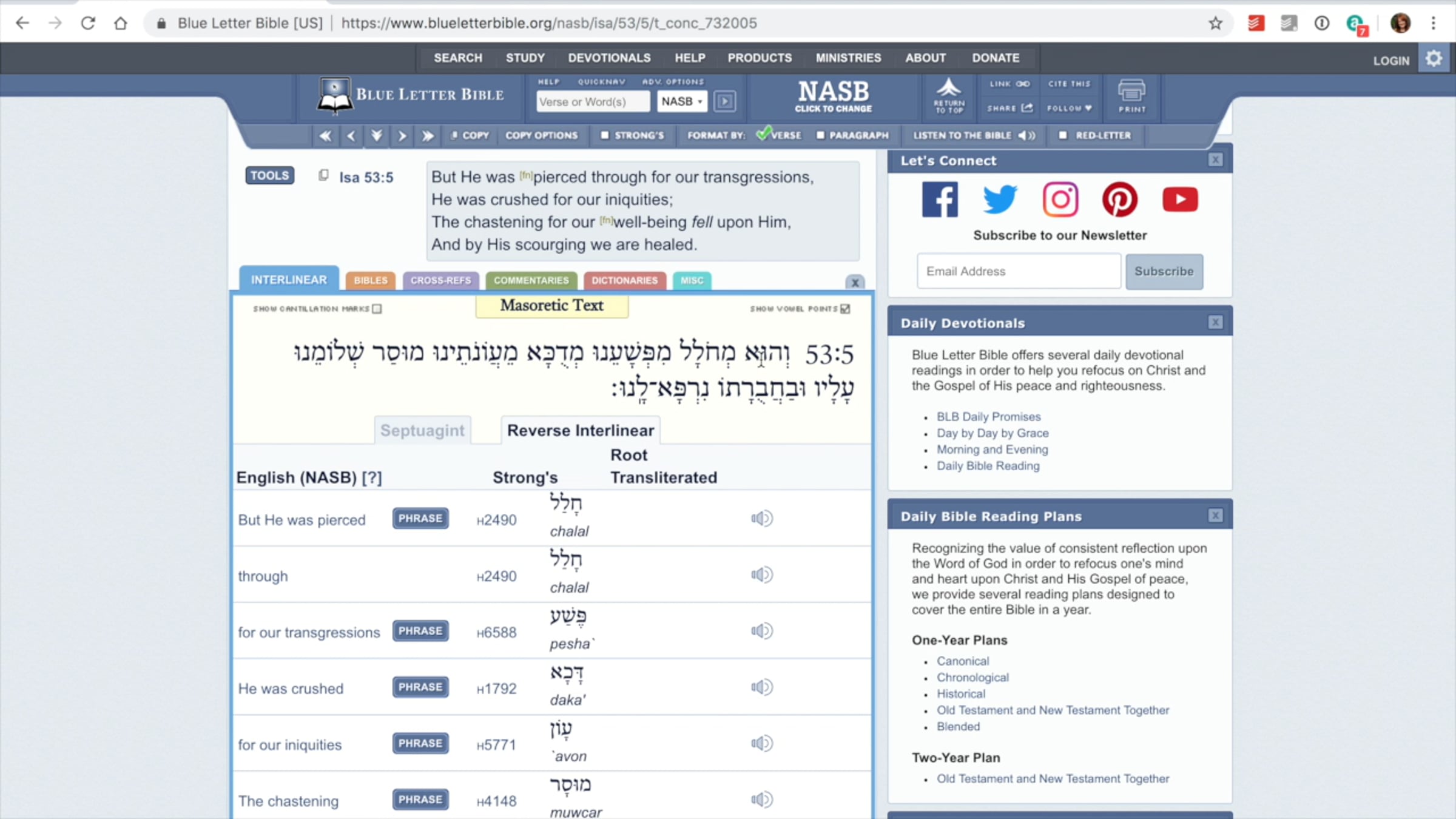Viewport: 1456px width, 819px height.
Task: Open YouTube channel icon
Action: 1180,200
